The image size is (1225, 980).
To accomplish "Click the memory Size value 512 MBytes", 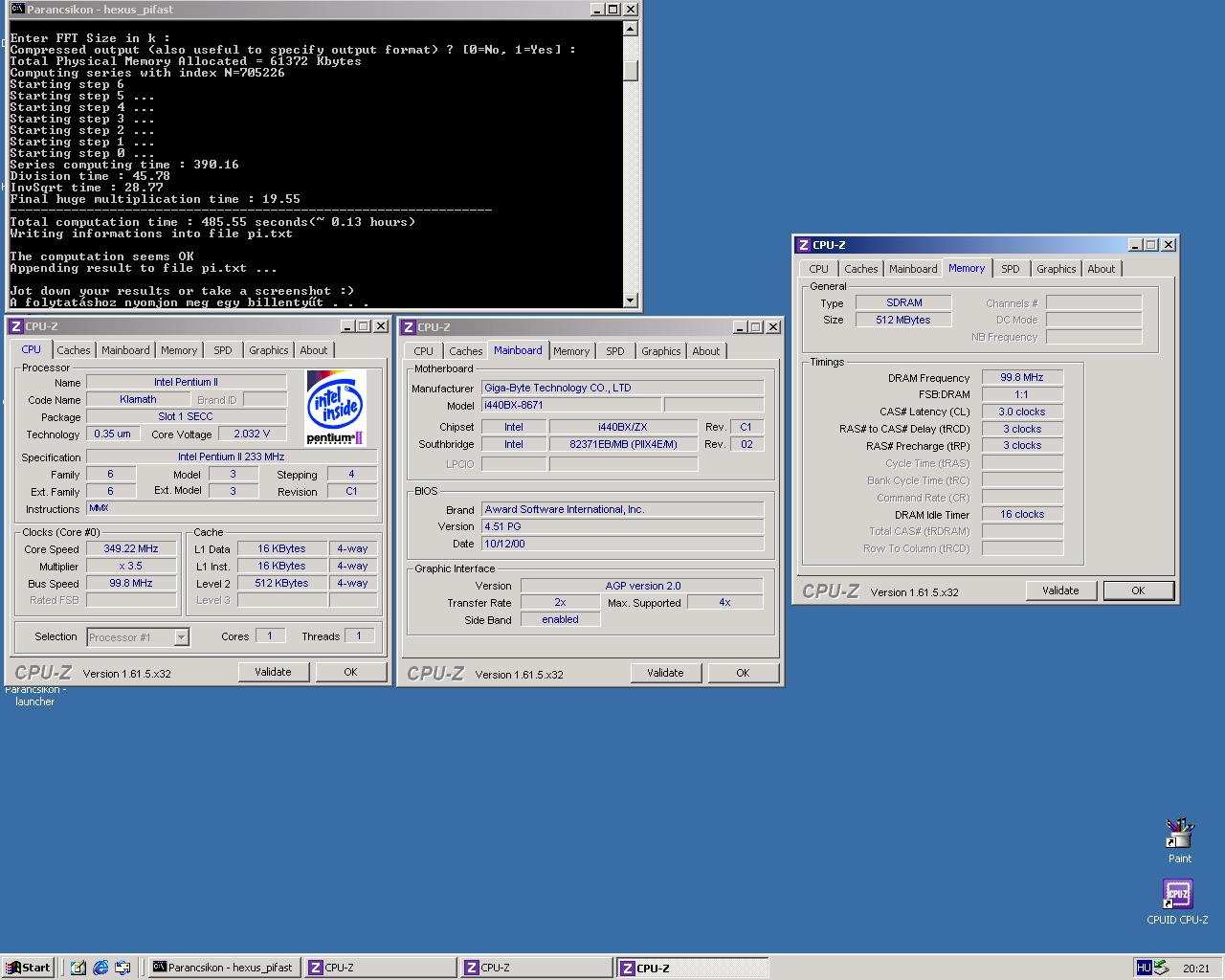I will (903, 320).
